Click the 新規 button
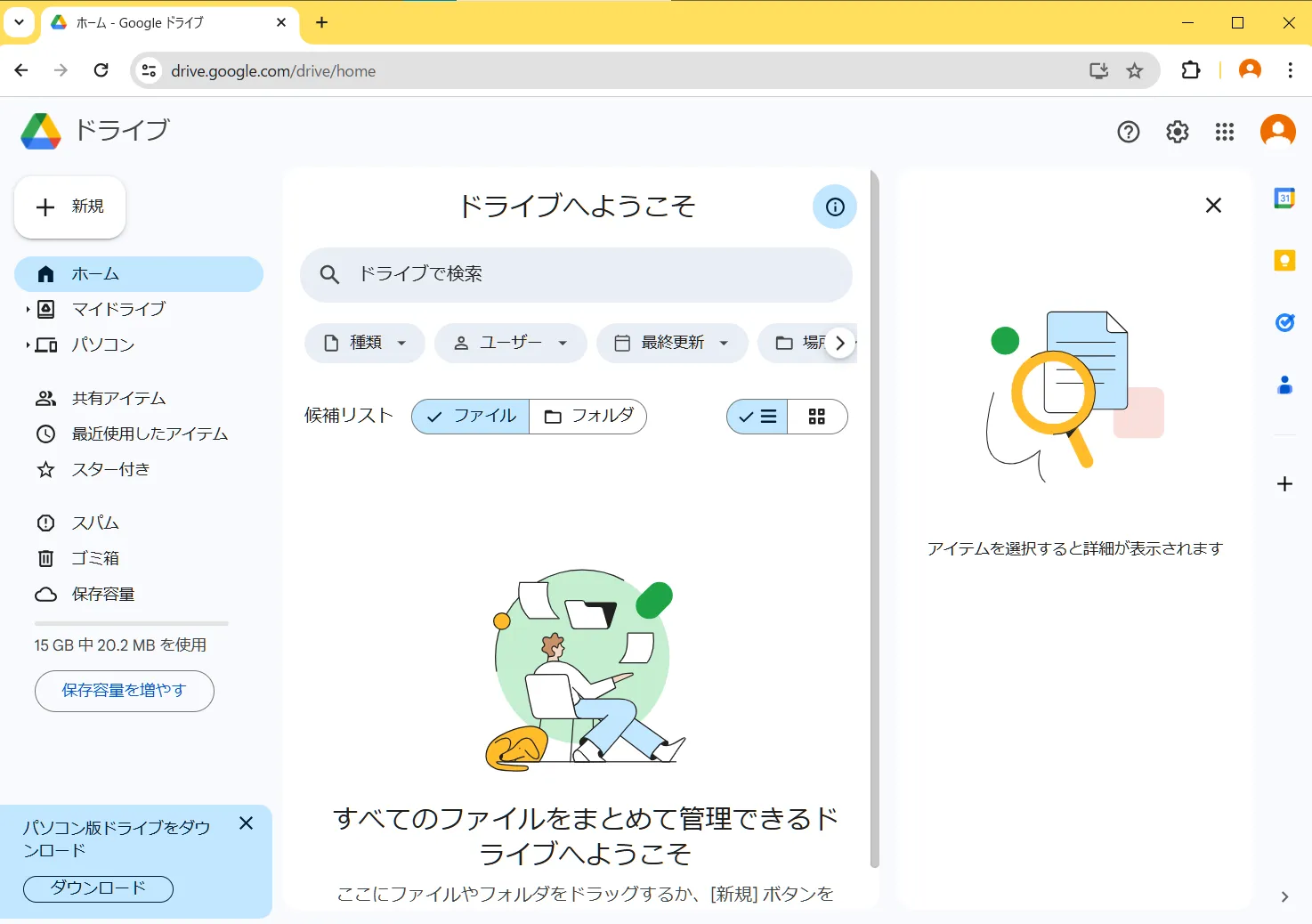 point(70,207)
